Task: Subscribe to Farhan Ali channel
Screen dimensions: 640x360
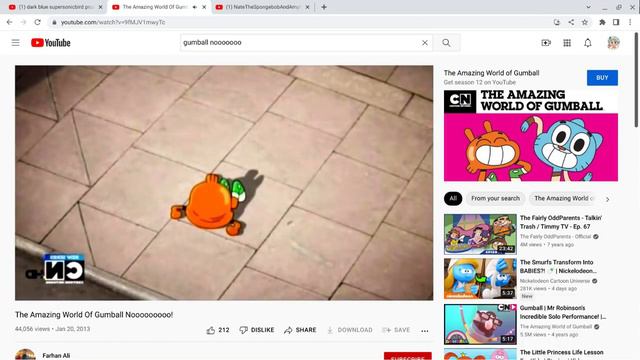Action: click(408, 356)
